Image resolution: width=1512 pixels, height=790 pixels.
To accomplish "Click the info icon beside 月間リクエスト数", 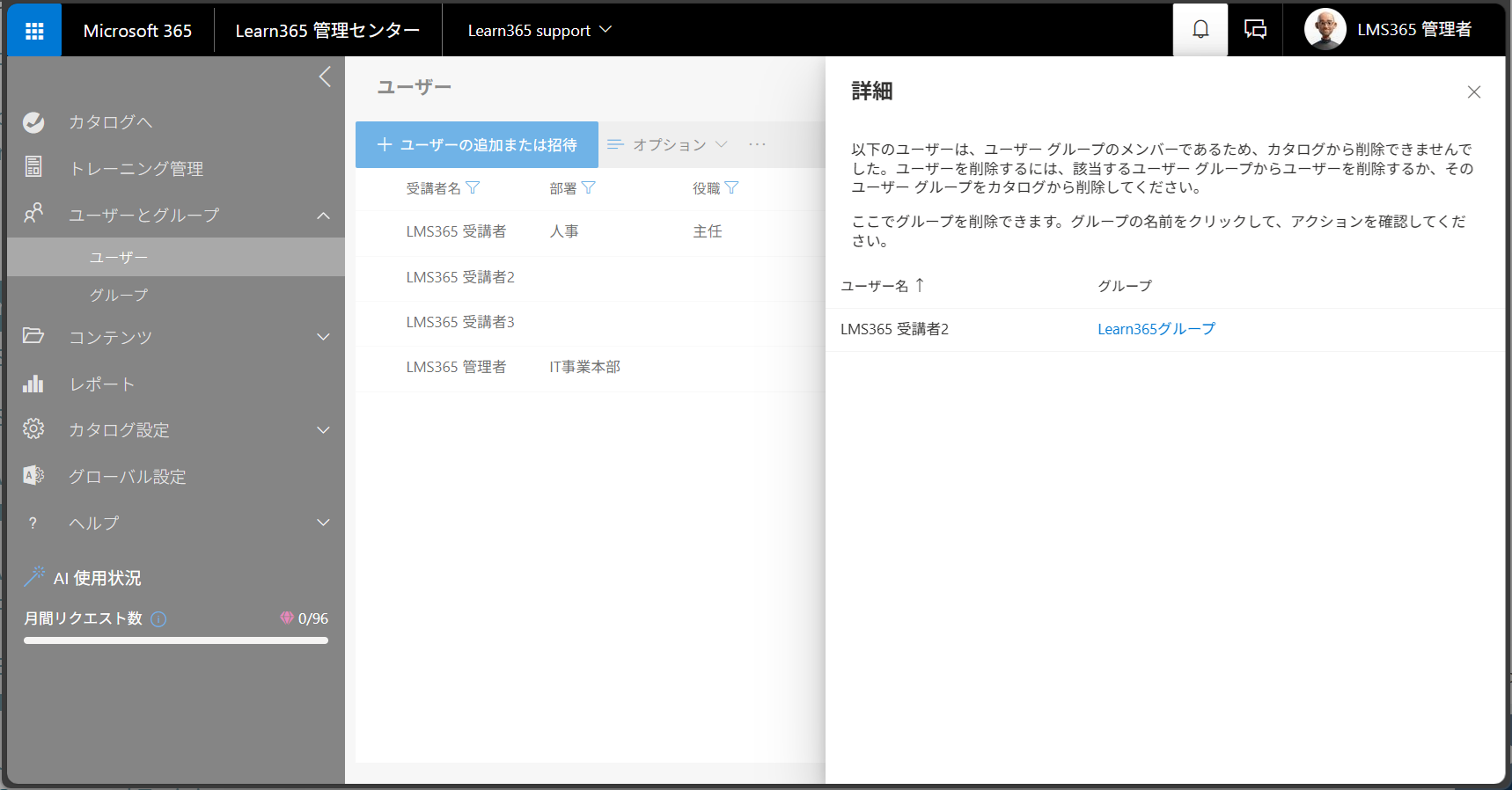I will [x=158, y=618].
